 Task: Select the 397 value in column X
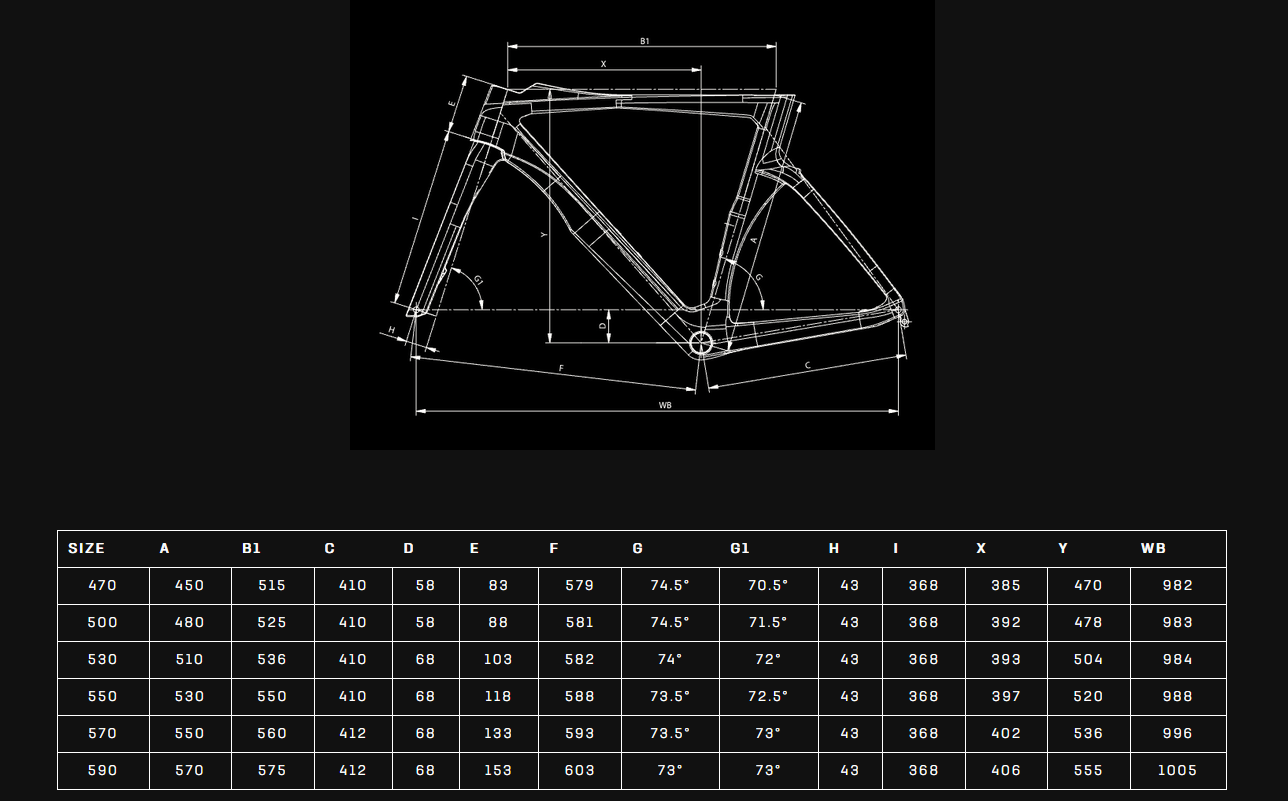pos(1006,696)
